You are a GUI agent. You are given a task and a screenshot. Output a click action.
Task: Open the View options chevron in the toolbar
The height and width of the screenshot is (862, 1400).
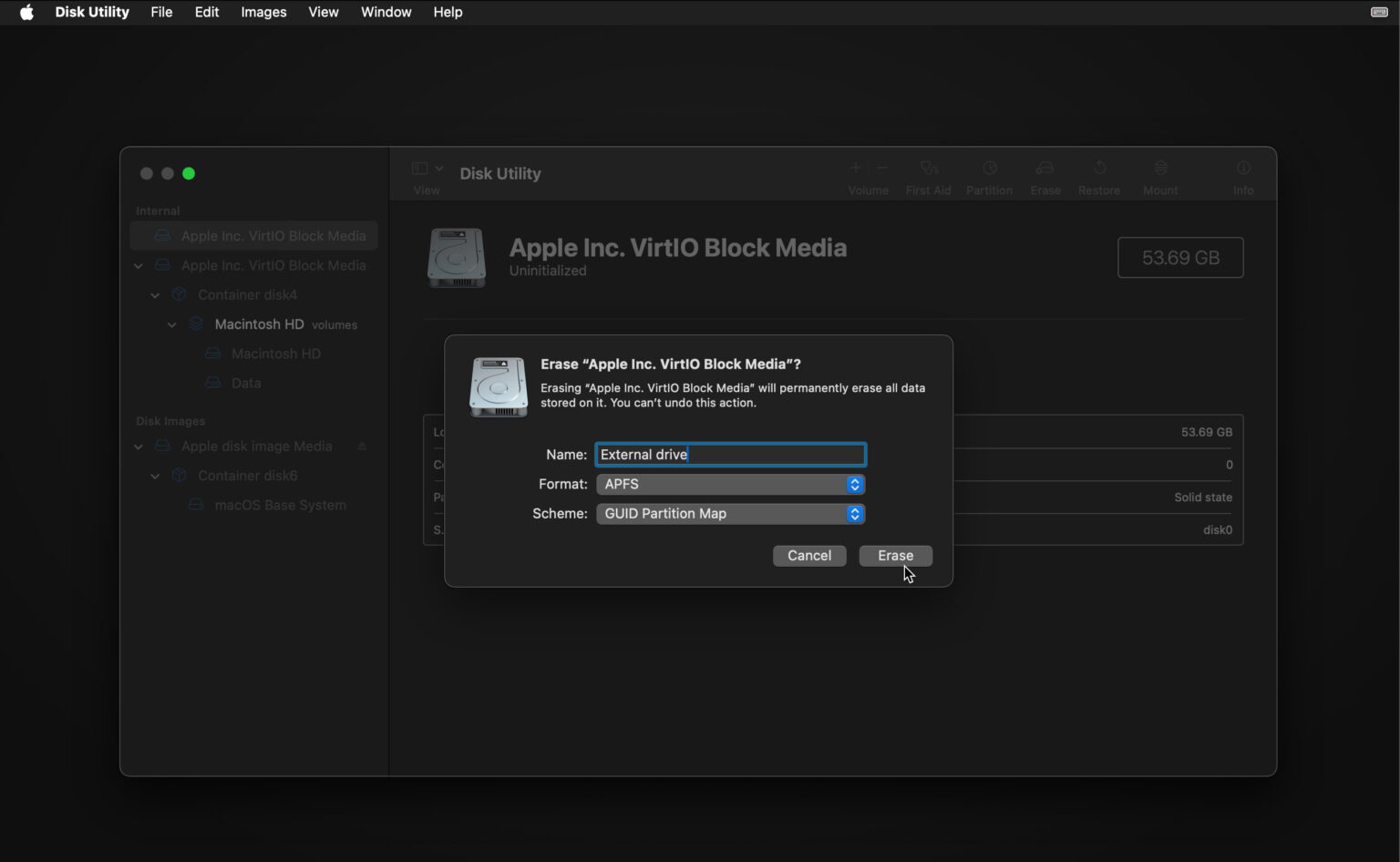tap(438, 168)
